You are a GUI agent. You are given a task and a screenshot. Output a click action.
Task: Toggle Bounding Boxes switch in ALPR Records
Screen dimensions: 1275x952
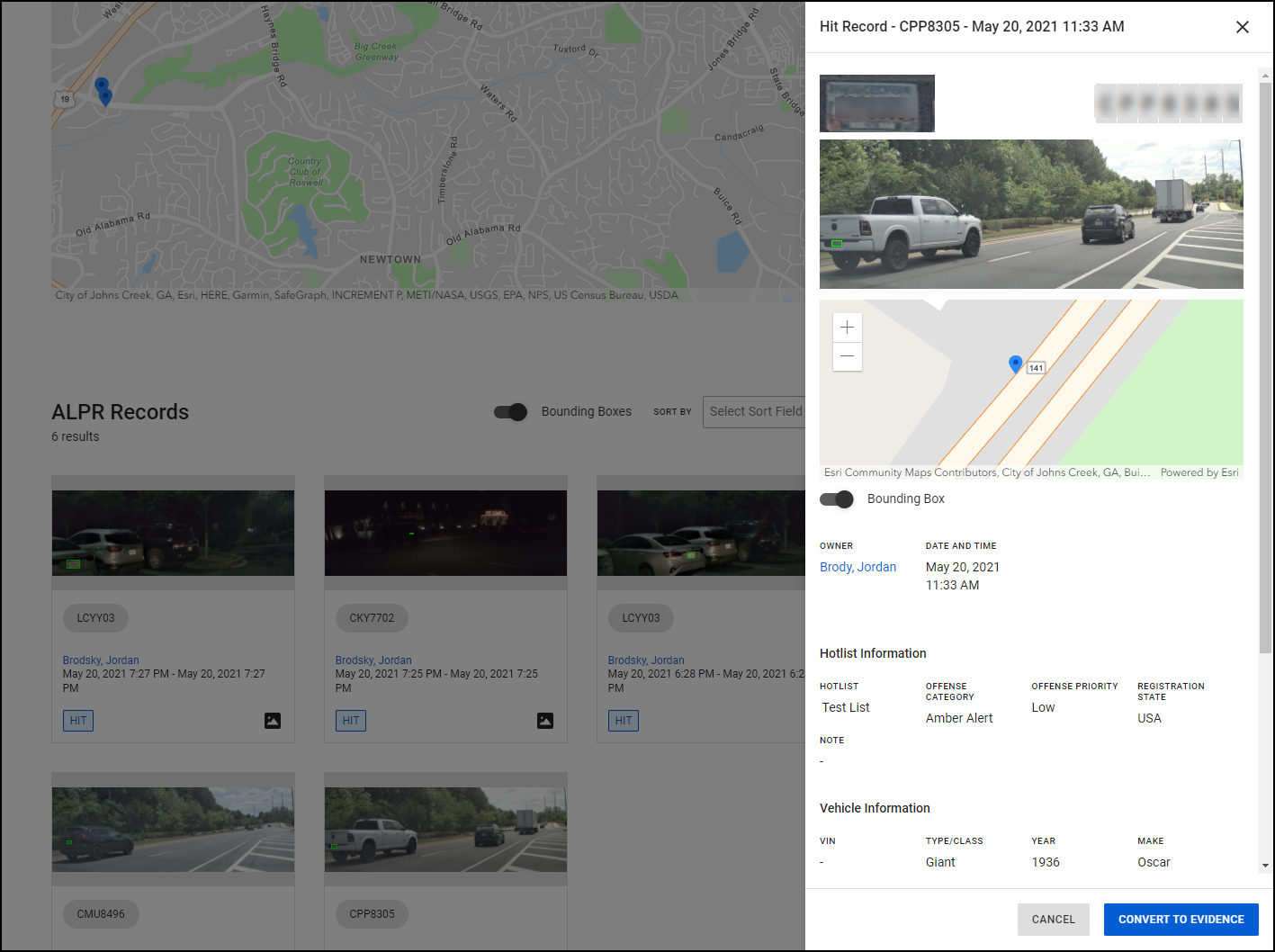(511, 412)
